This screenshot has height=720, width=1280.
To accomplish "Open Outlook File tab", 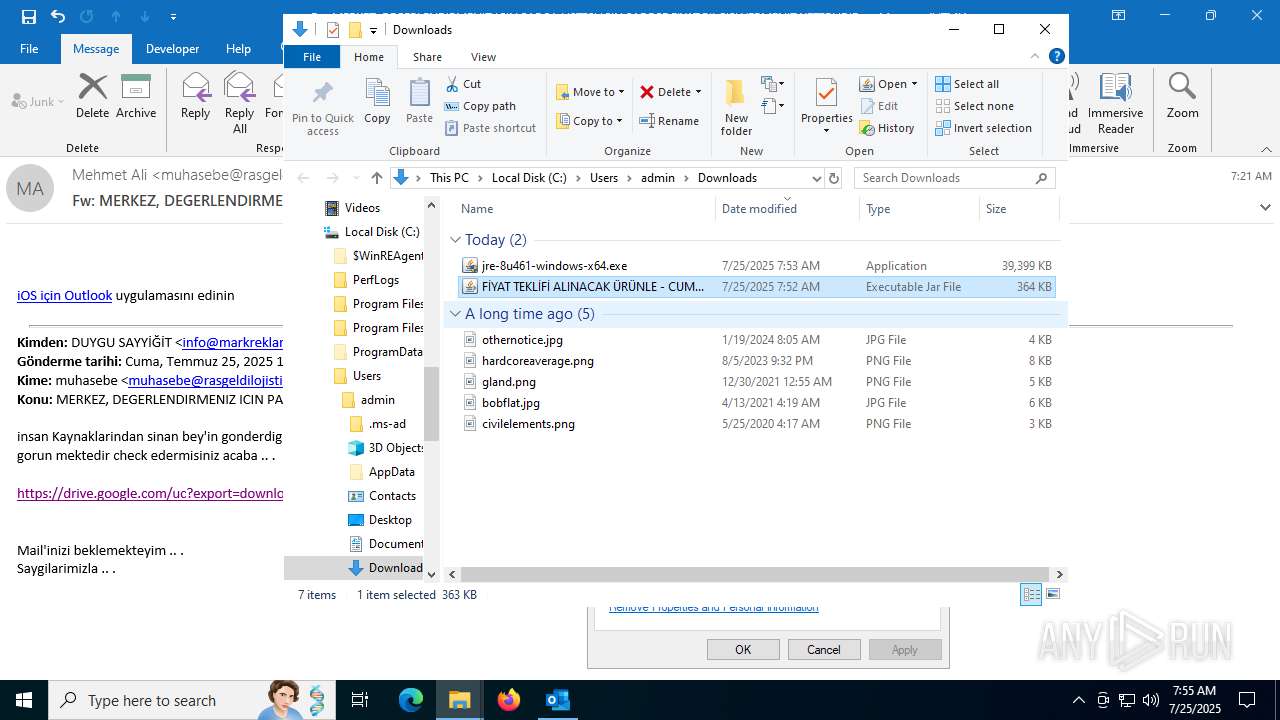I will tap(29, 48).
